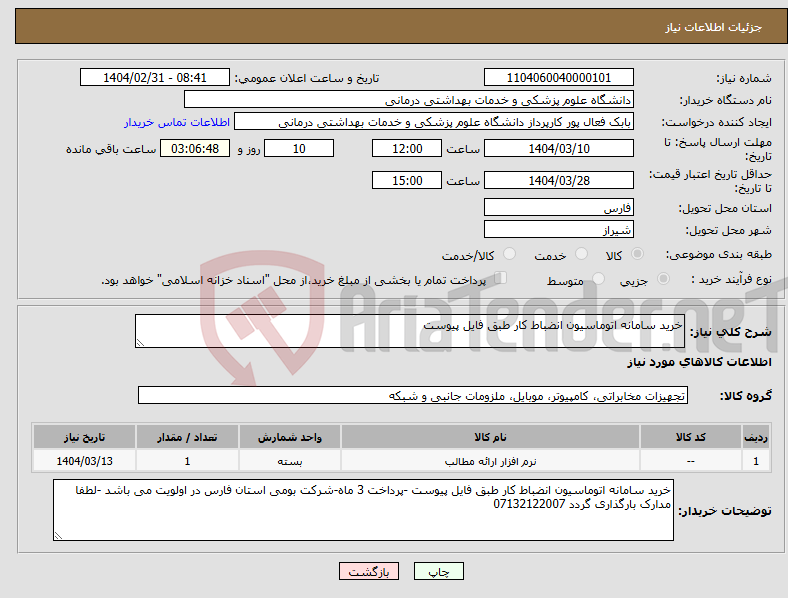Viewport: 788px width, 598px height.
Task: Click the ردیف column header
Action: (756, 437)
